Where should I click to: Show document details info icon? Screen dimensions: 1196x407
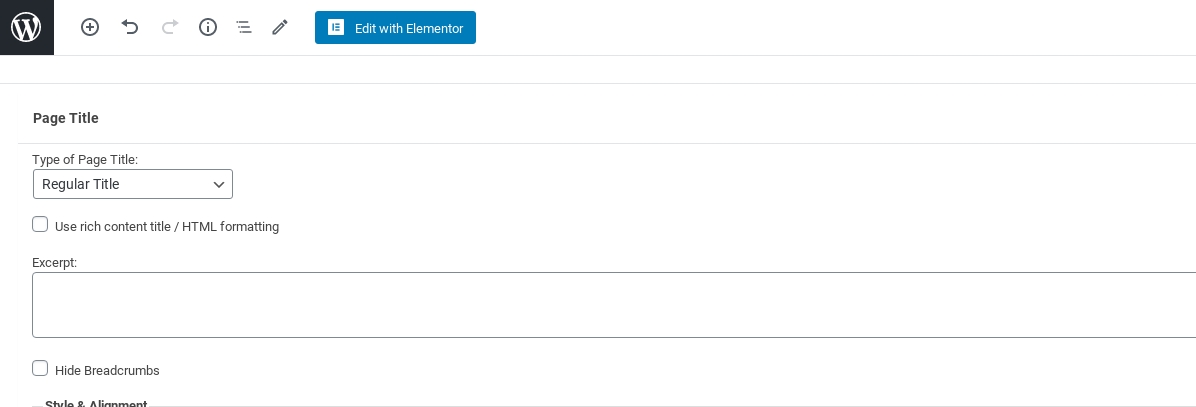click(208, 28)
